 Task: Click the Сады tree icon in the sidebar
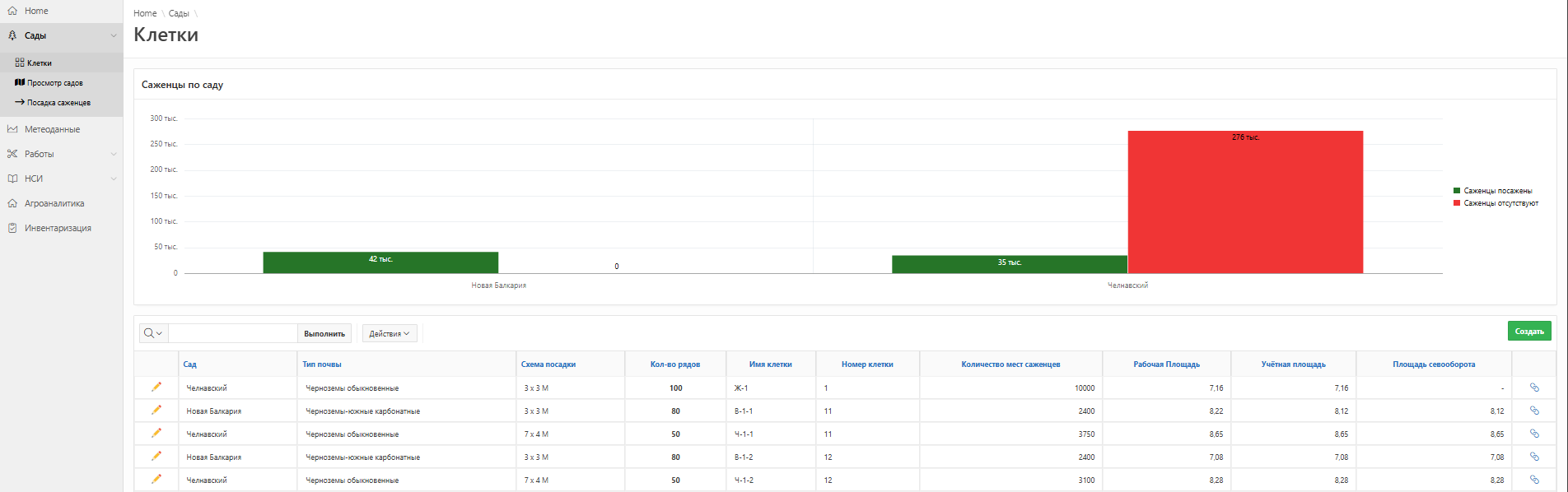coord(12,35)
